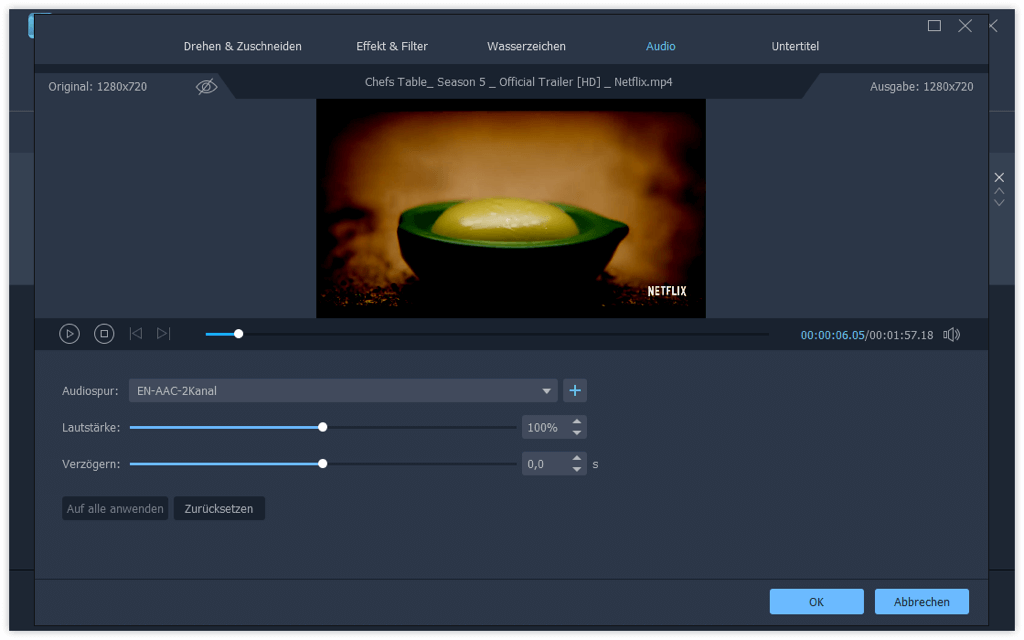Cancel with the Abbrechen button

[x=921, y=601]
